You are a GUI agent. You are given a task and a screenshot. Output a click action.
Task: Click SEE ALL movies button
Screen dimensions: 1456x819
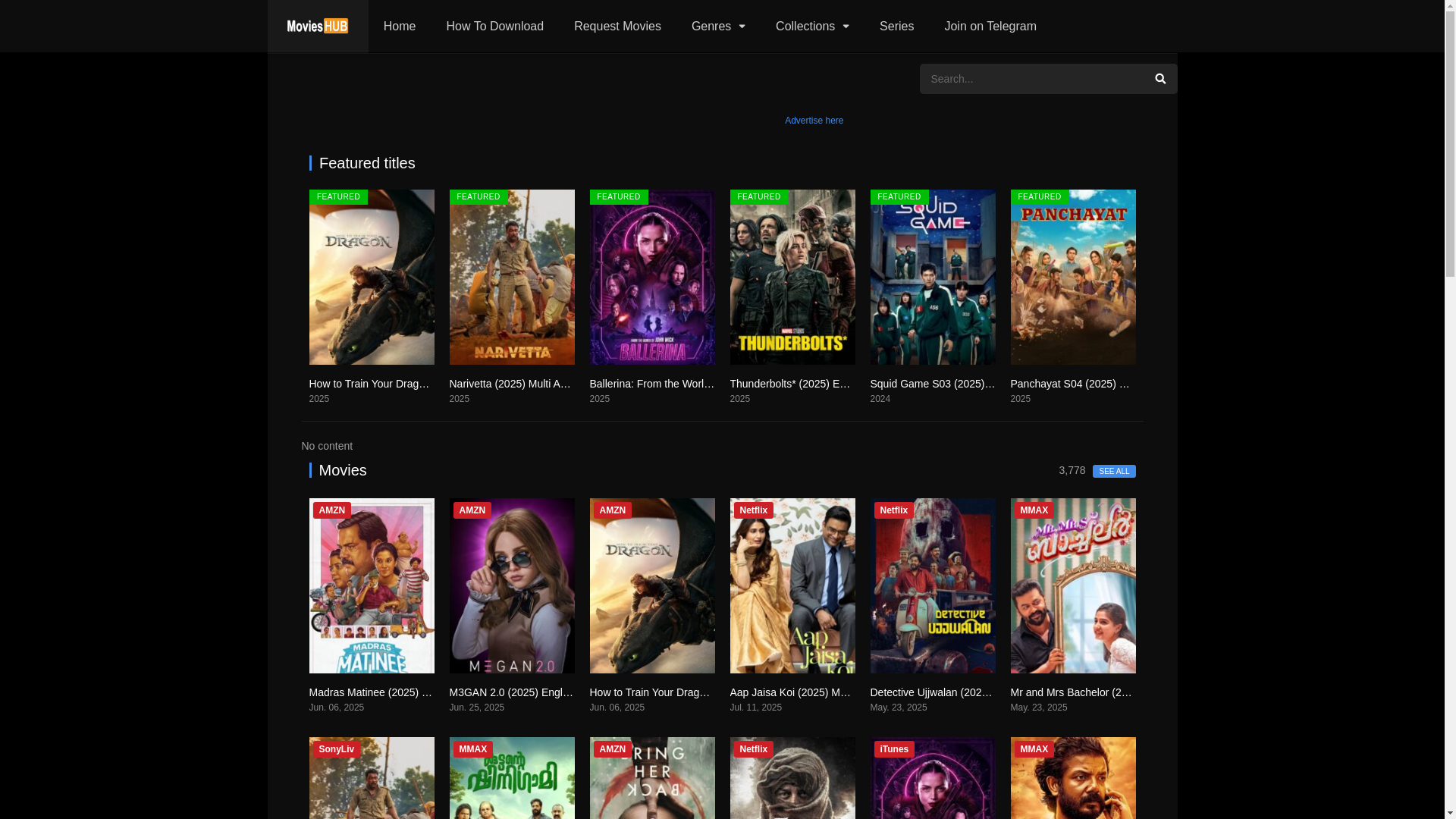tap(1114, 472)
